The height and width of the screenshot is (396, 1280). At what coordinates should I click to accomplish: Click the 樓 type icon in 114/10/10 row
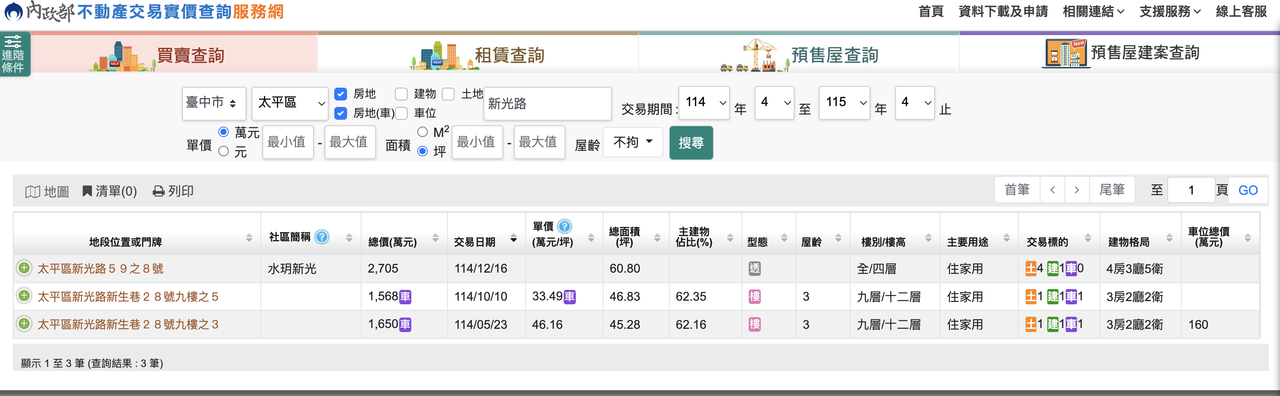[755, 297]
